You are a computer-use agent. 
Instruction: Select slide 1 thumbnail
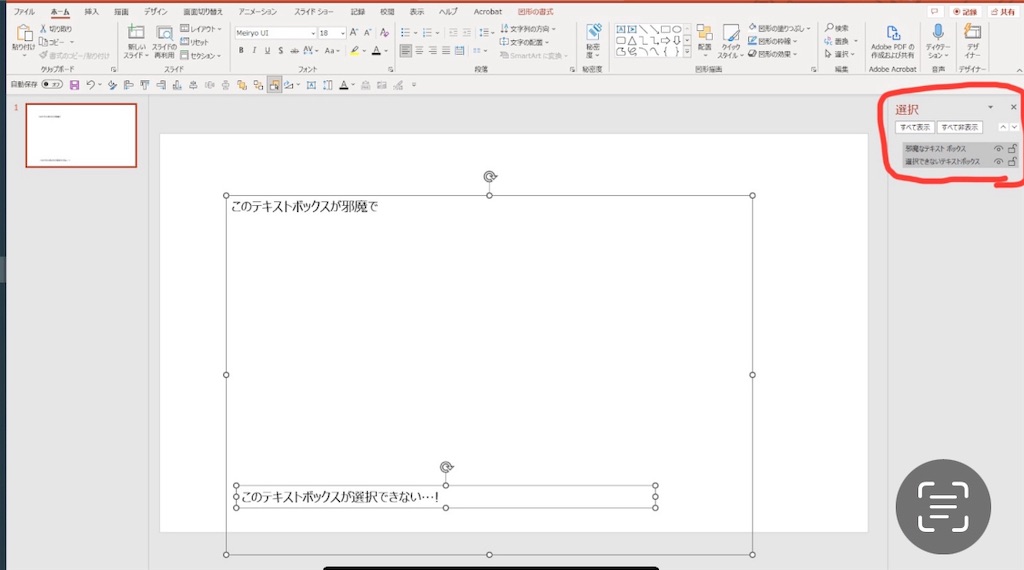(81, 135)
